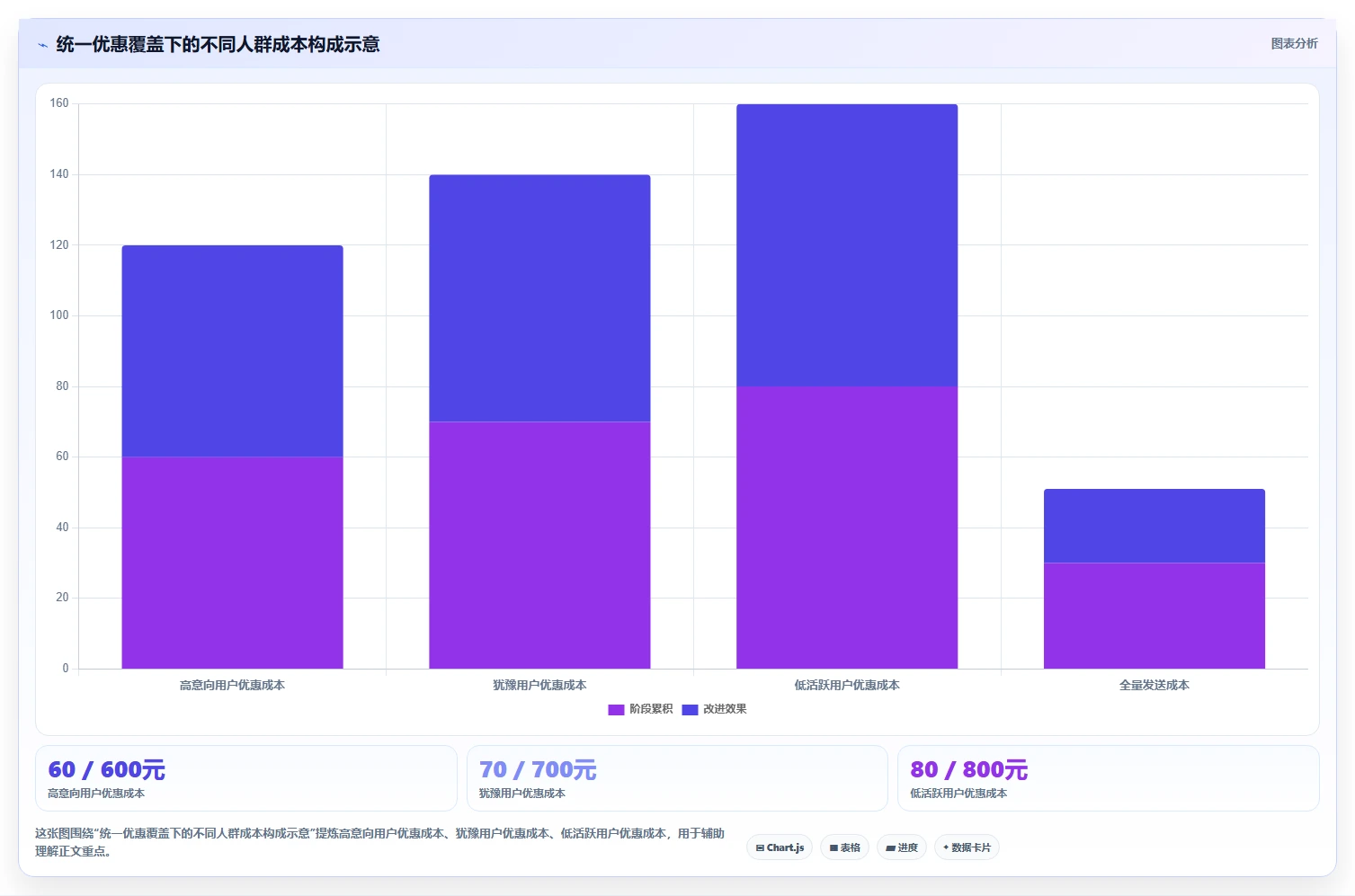Click the 表格 tag pill
The image size is (1355, 896).
[844, 847]
